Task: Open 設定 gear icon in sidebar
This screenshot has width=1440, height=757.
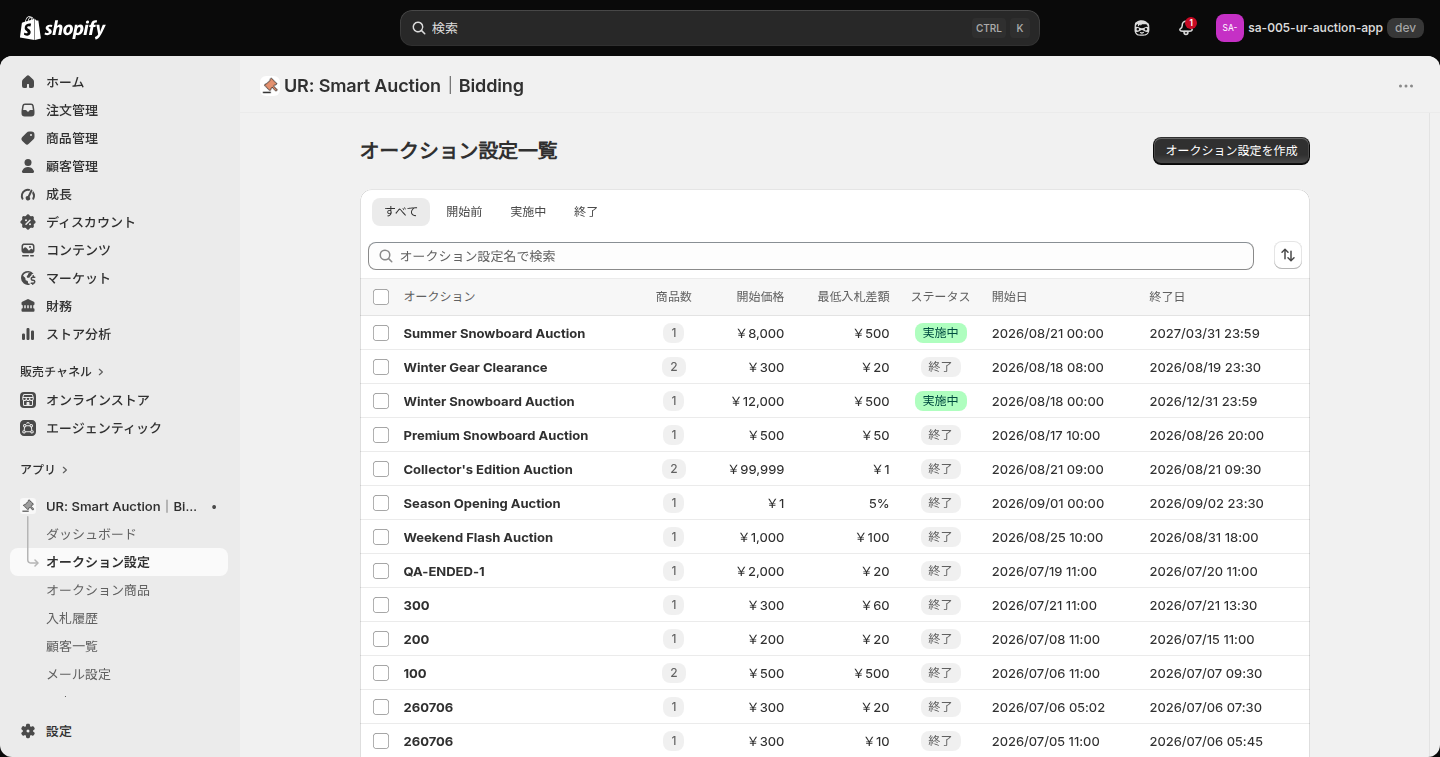Action: tap(28, 731)
